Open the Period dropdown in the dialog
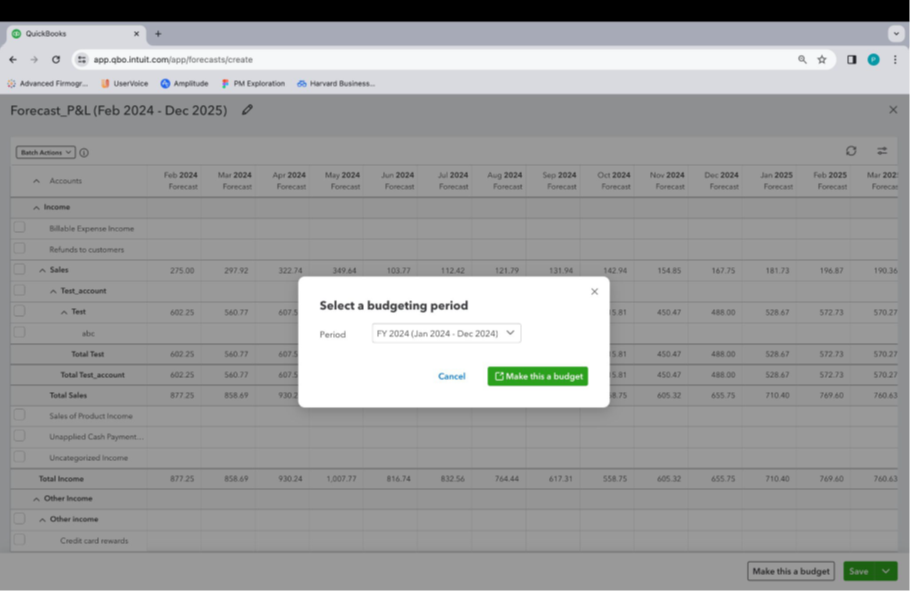Image resolution: width=910 pixels, height=591 pixels. [x=446, y=334]
